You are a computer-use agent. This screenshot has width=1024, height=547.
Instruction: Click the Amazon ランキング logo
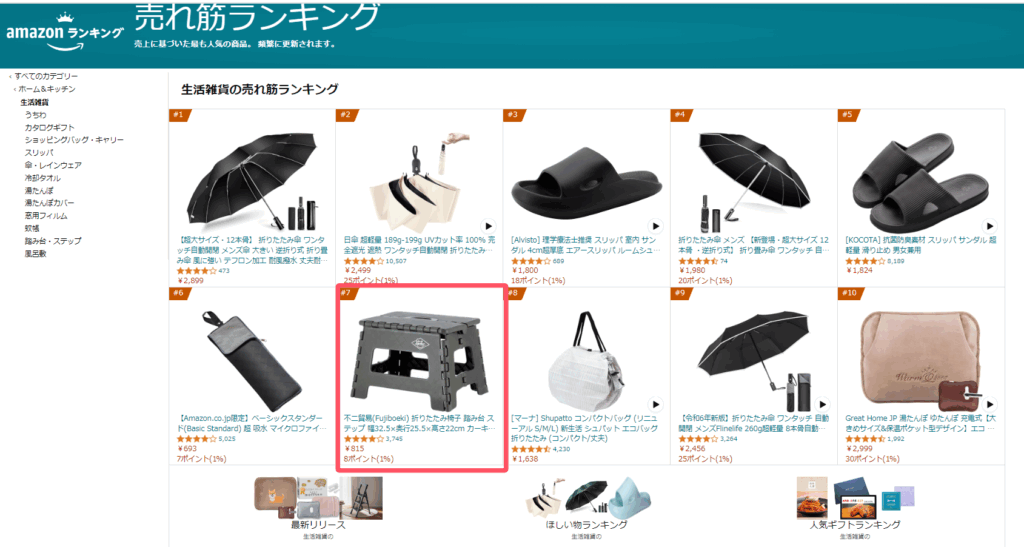click(x=64, y=34)
